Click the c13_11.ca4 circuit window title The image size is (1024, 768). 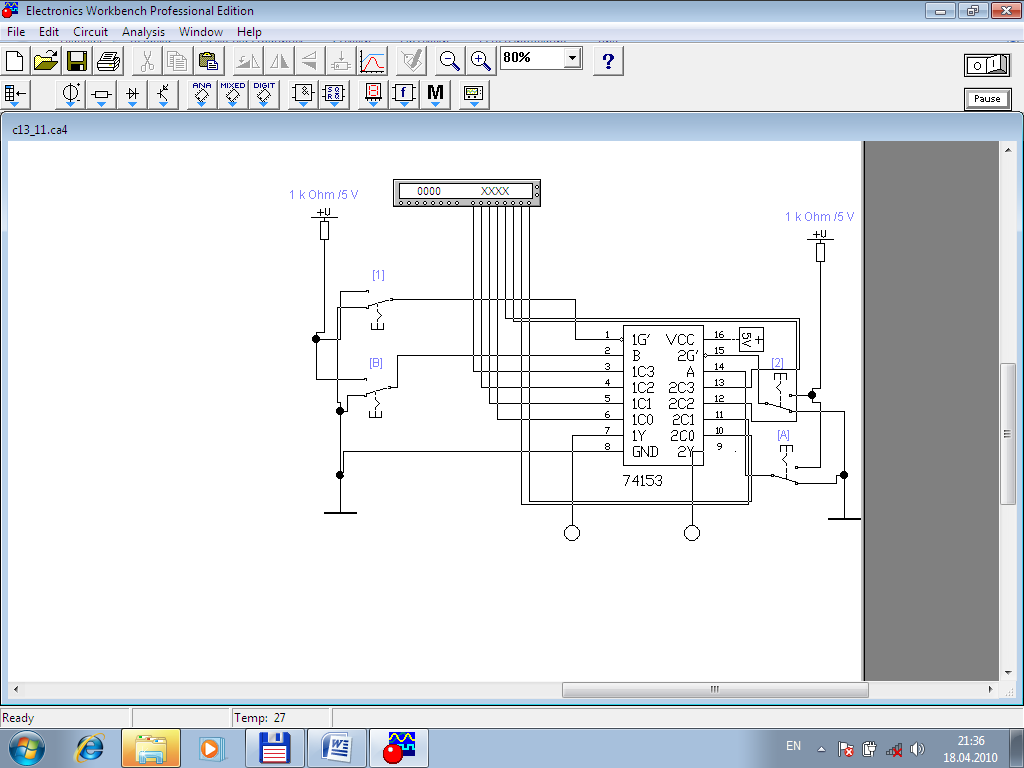click(x=40, y=129)
